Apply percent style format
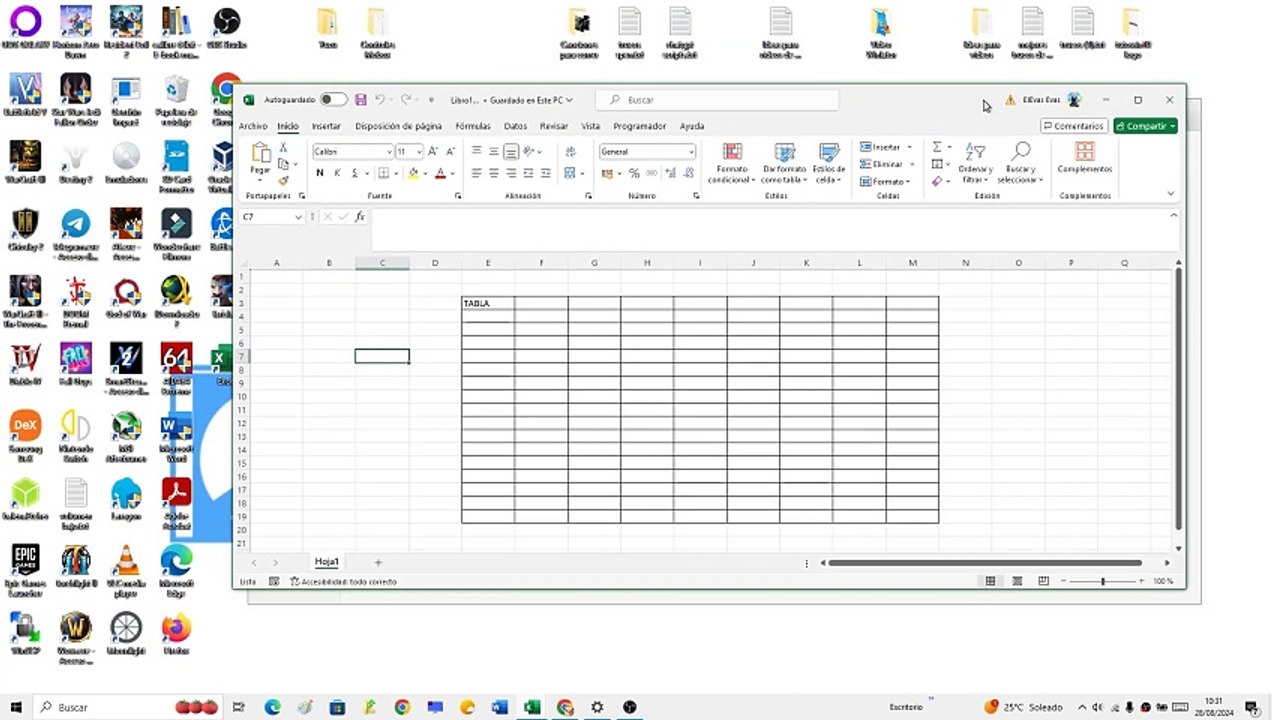 click(634, 173)
